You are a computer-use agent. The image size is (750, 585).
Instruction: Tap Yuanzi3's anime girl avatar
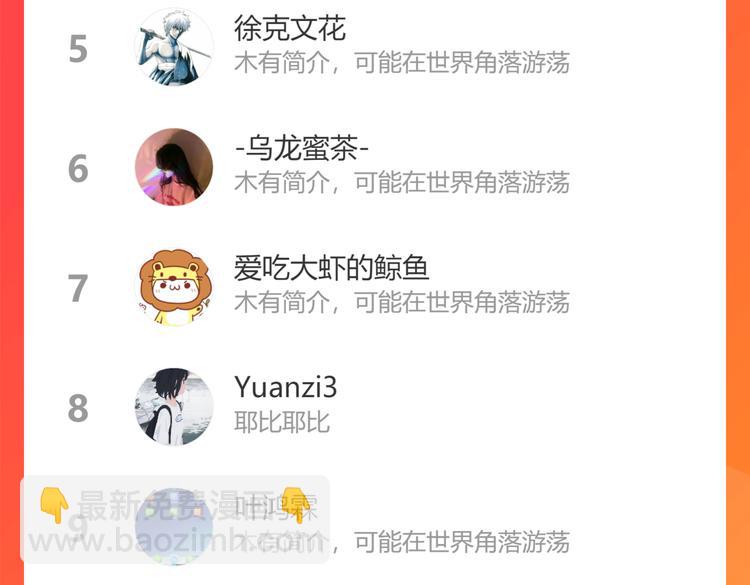[174, 407]
